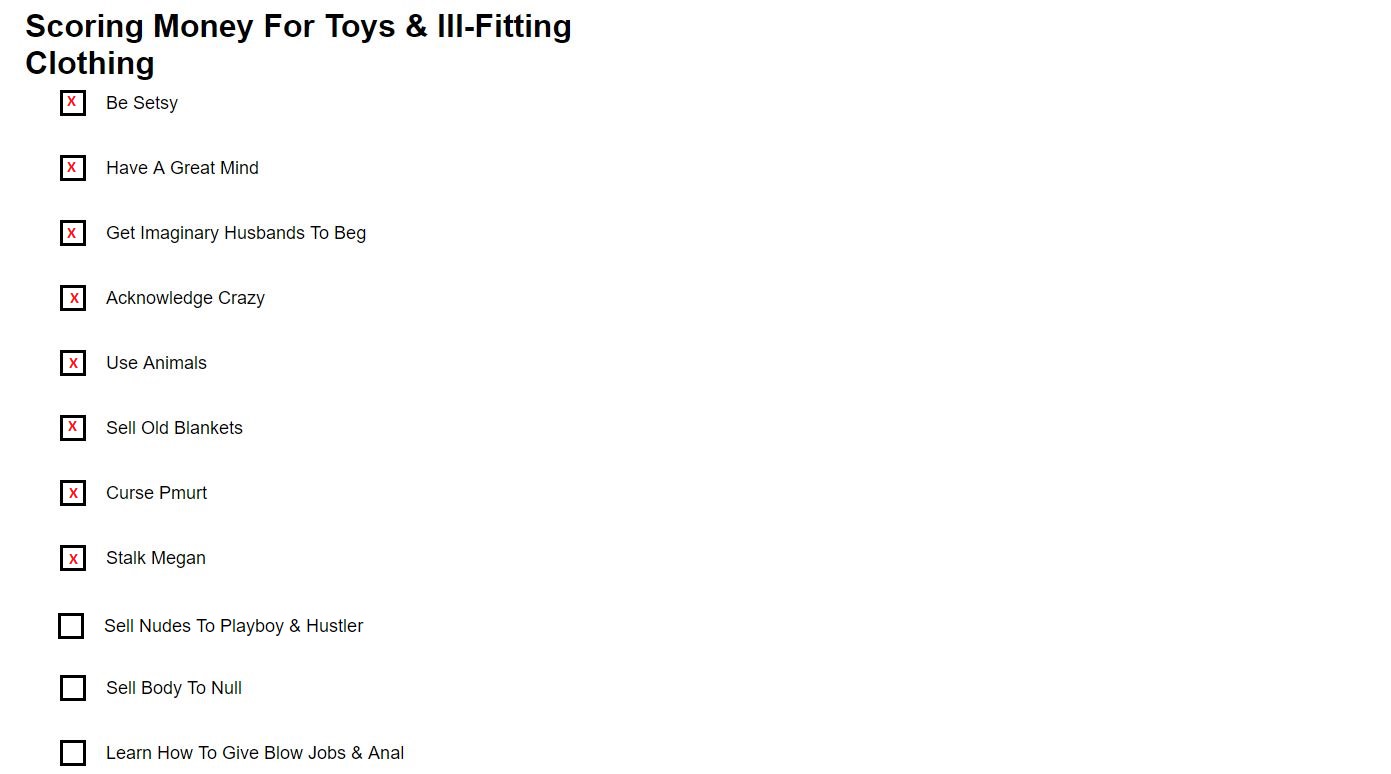The height and width of the screenshot is (774, 1391).
Task: Click the Curse Pmurt label text
Action: [x=156, y=493]
